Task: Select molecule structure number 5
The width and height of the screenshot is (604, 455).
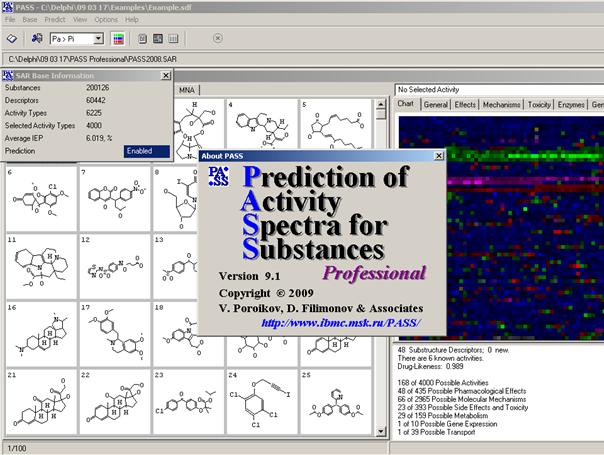Action: coord(335,124)
